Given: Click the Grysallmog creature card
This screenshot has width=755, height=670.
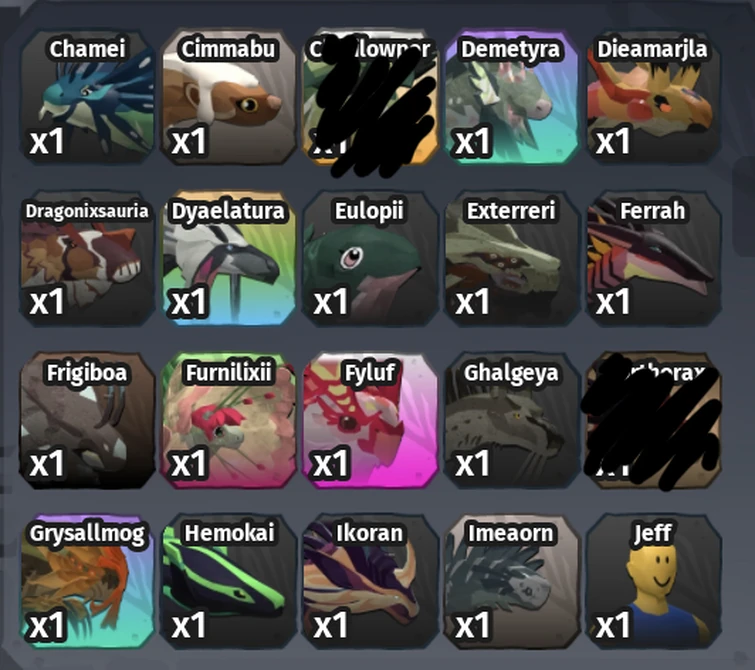Looking at the screenshot, I should point(87,582).
